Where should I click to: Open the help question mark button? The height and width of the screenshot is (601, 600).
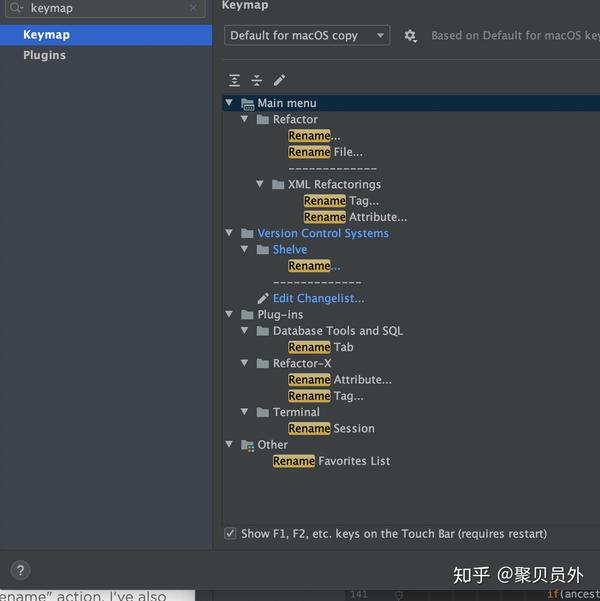pos(20,570)
